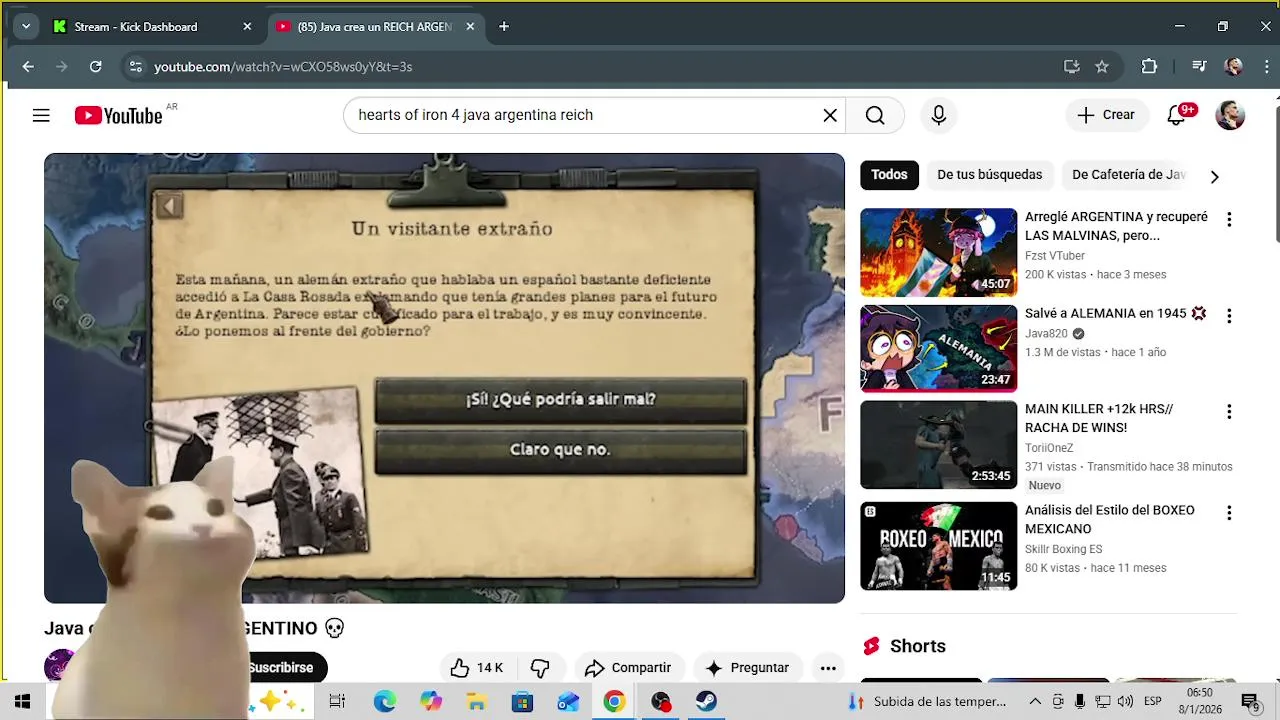Open the MAIN KILLER stream thumbnail
This screenshot has width=1280, height=720.
click(x=938, y=445)
